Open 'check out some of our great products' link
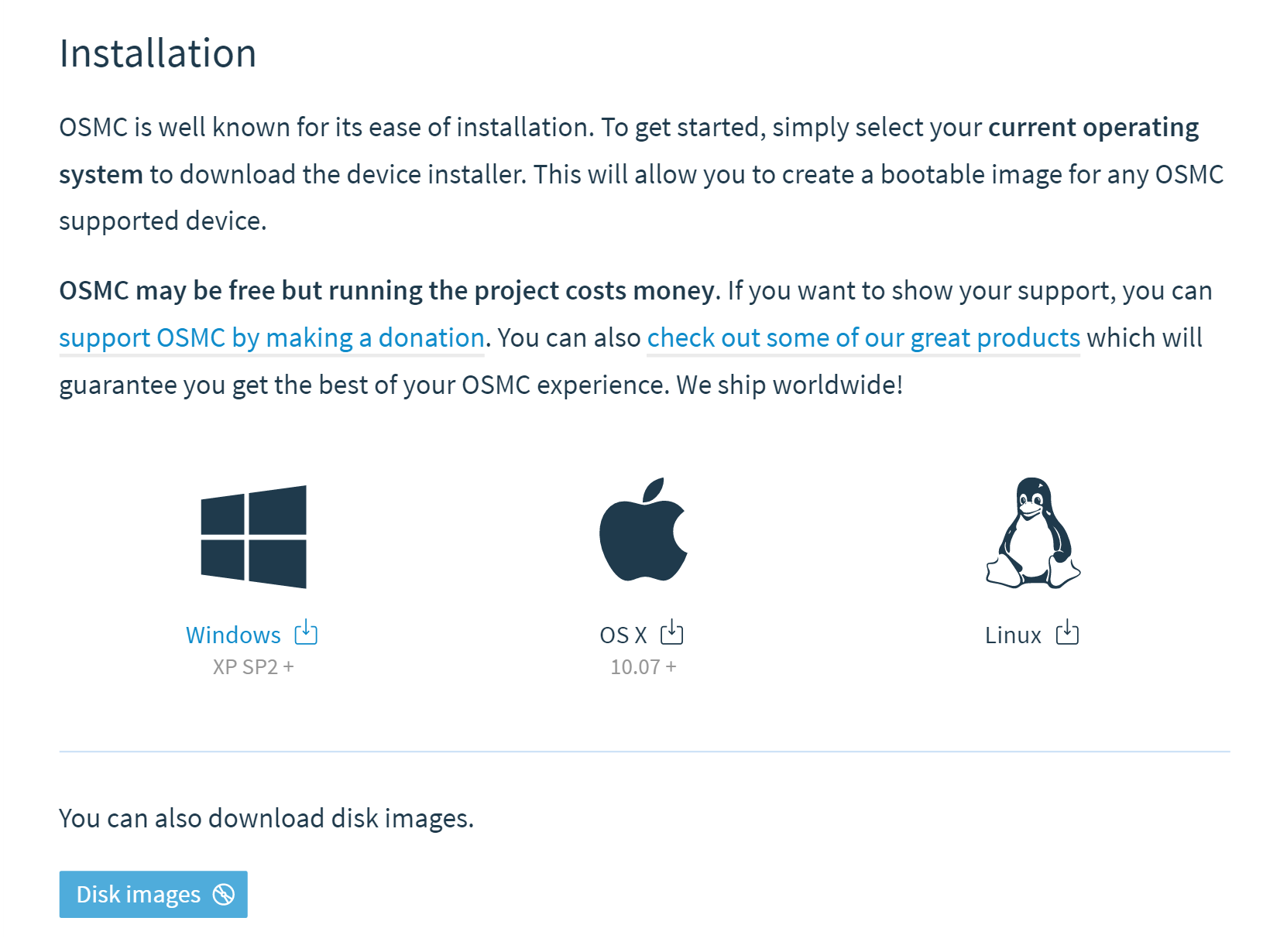1287x952 pixels. (863, 338)
